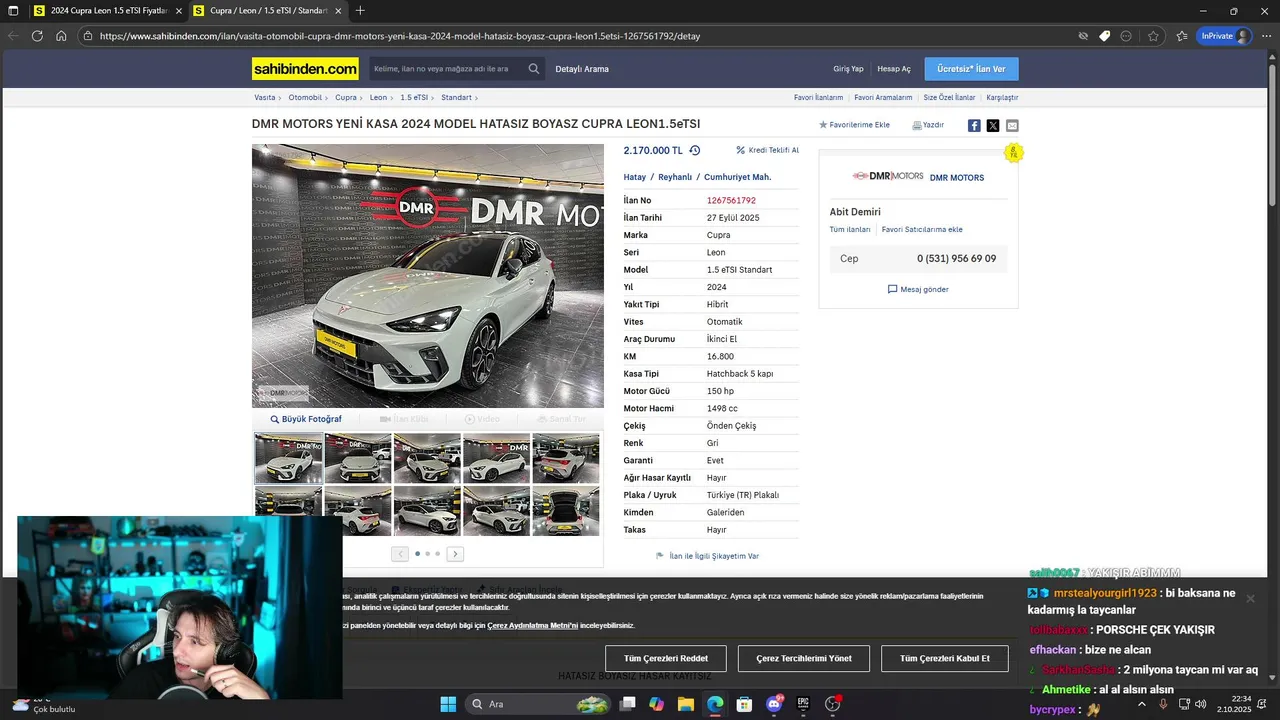Viewport: 1280px width, 720px height.
Task: Share listing on Facebook icon
Action: pyautogui.click(x=974, y=126)
